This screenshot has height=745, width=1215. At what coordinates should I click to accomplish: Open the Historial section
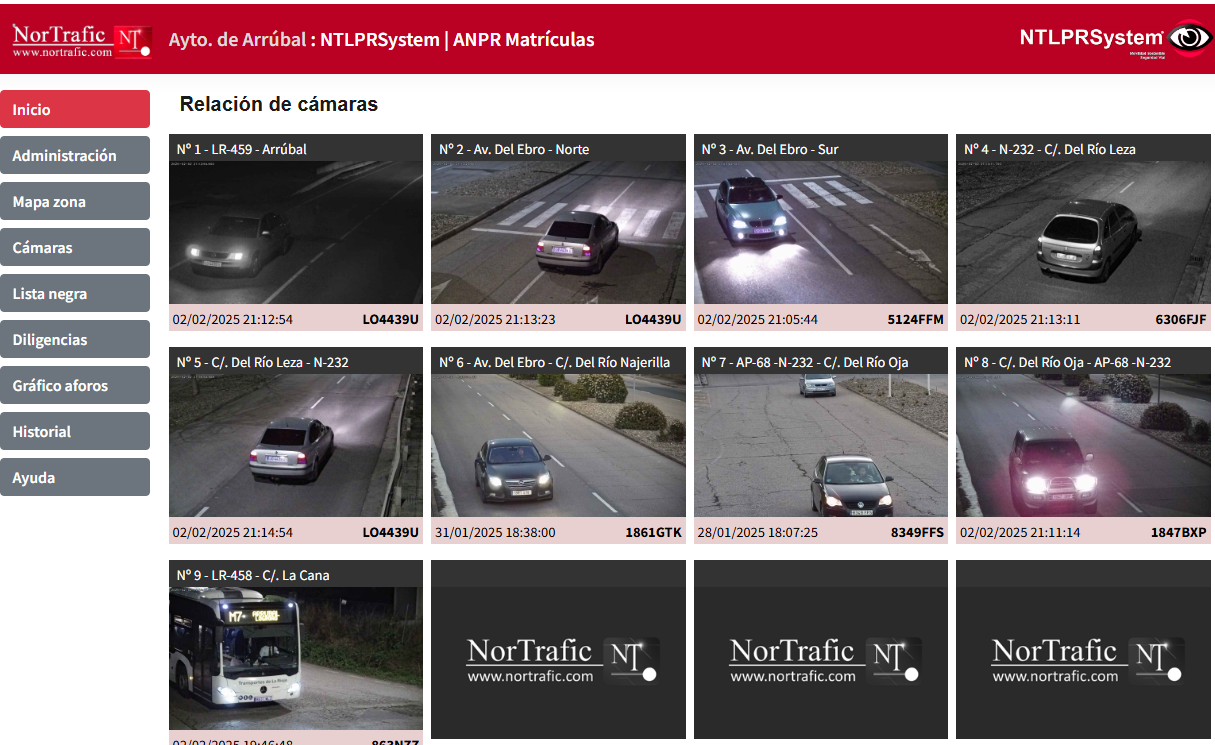click(75, 431)
